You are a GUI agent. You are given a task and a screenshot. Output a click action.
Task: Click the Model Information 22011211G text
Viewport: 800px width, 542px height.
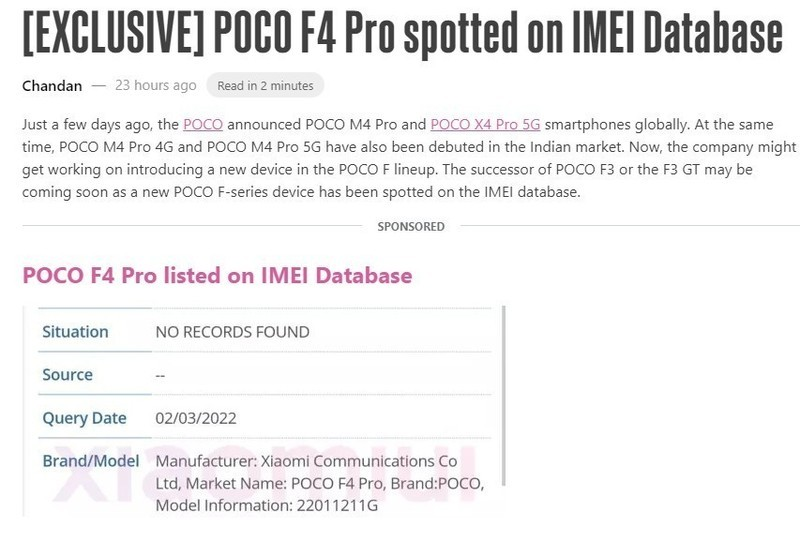266,506
